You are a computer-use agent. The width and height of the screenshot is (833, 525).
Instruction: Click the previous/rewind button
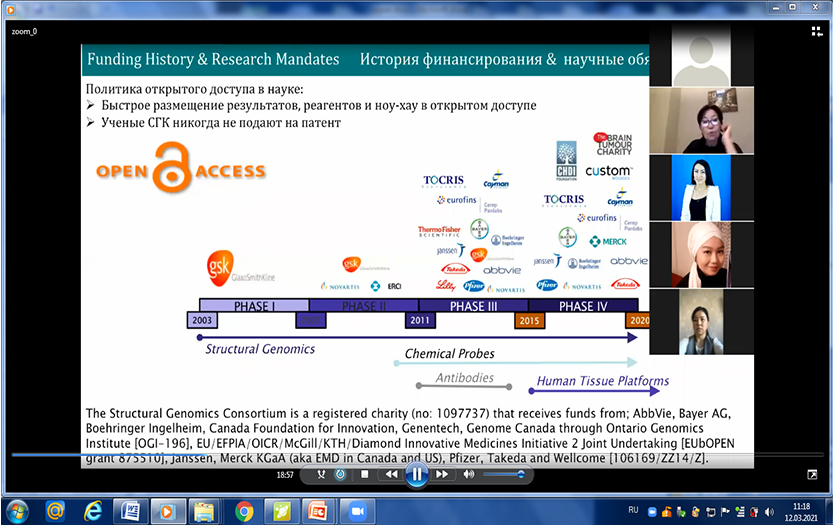(392, 474)
